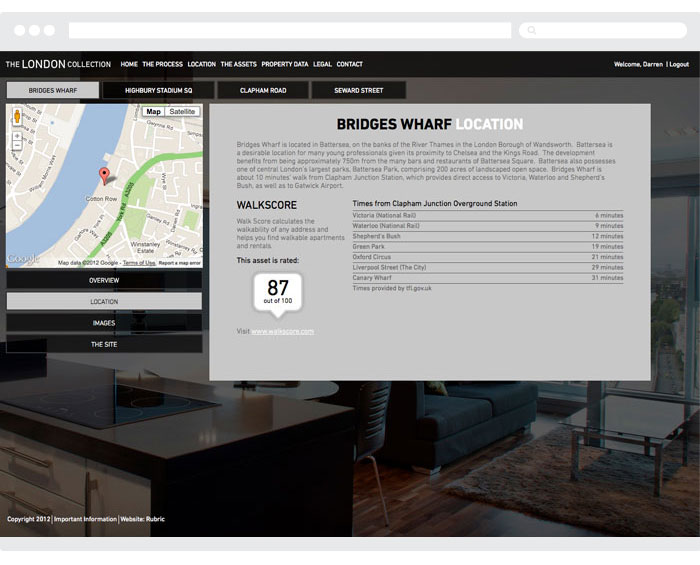Select the BRIDGES WHARF tab

point(53,90)
